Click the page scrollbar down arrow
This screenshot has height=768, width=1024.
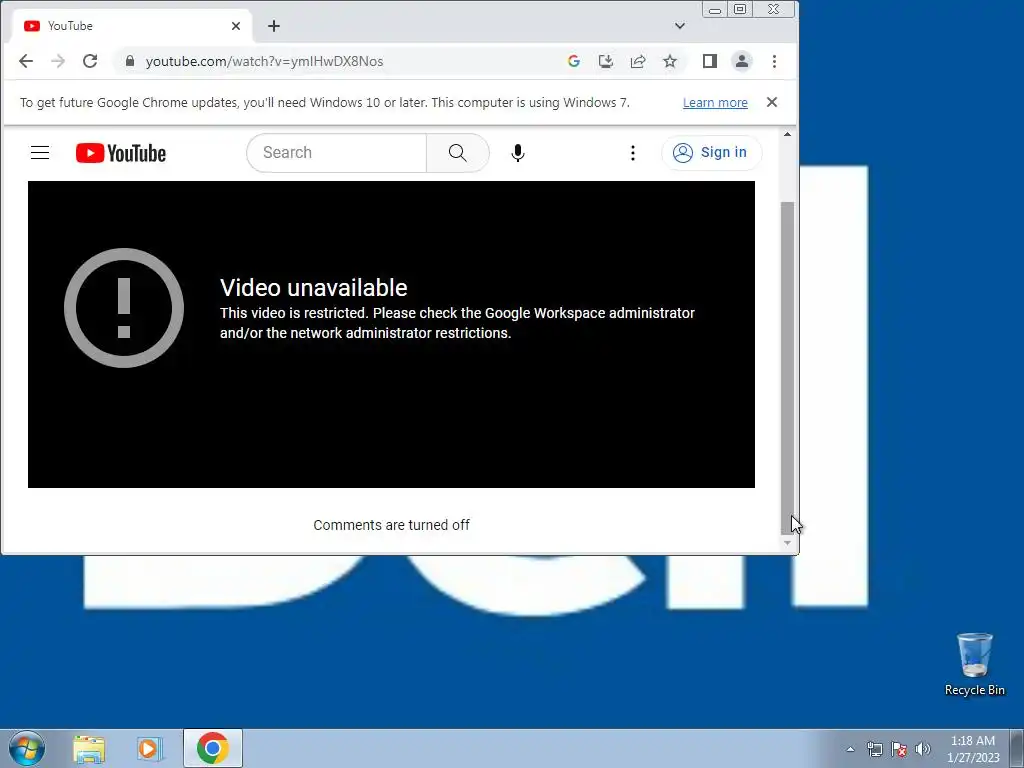tap(788, 543)
